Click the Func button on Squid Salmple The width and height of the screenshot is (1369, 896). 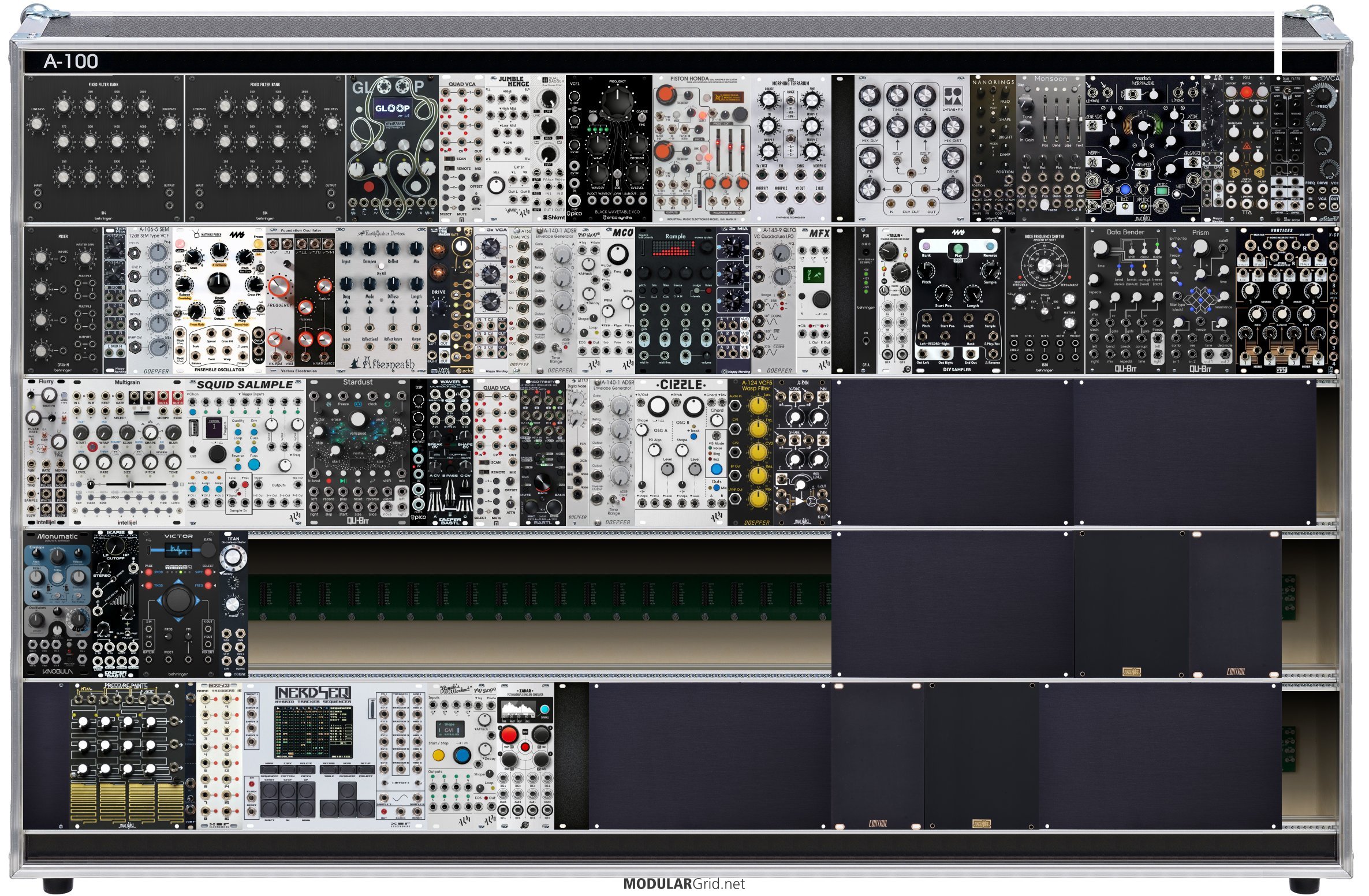[254, 464]
